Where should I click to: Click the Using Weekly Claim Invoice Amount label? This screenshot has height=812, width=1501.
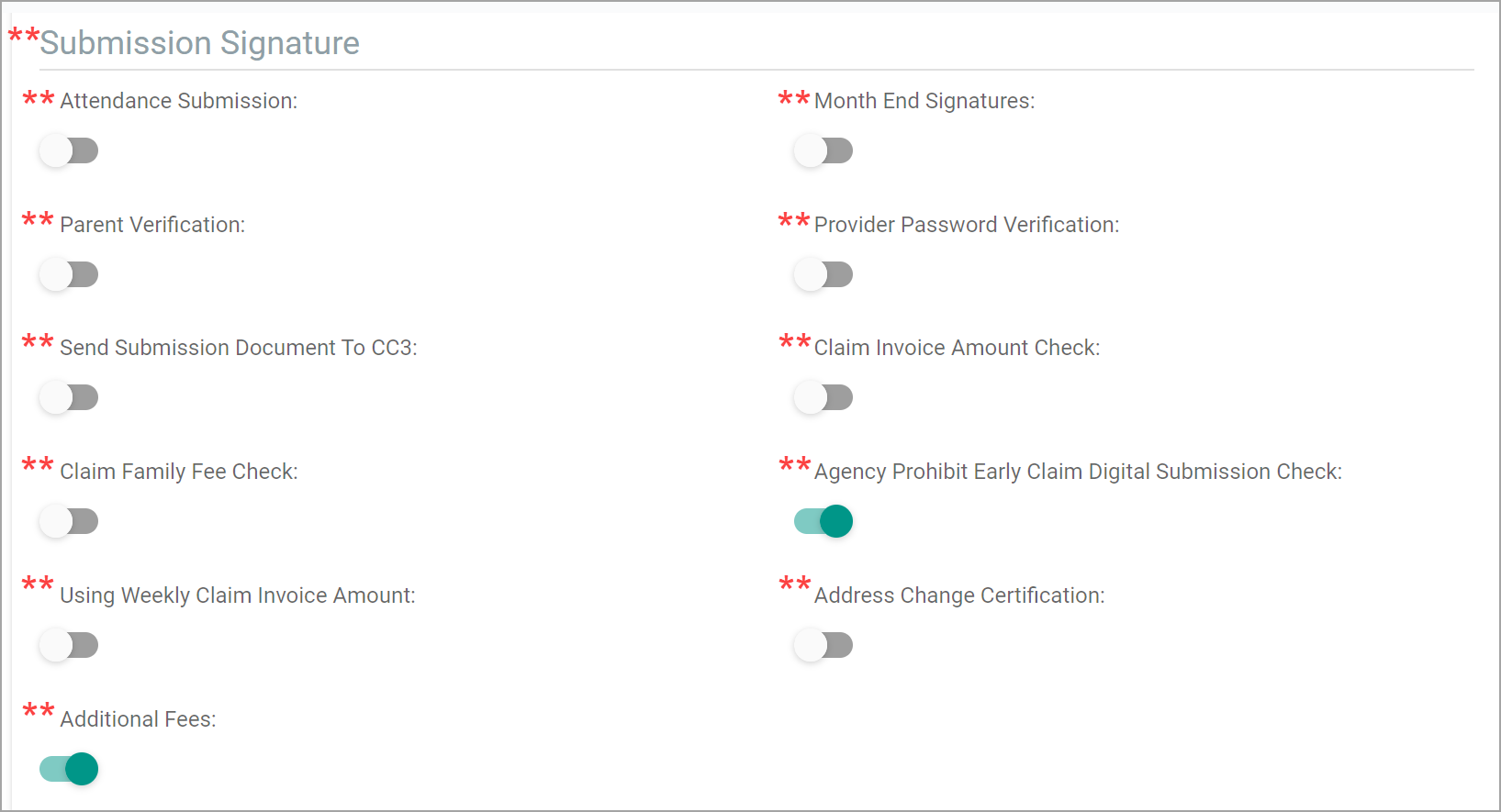(x=238, y=595)
